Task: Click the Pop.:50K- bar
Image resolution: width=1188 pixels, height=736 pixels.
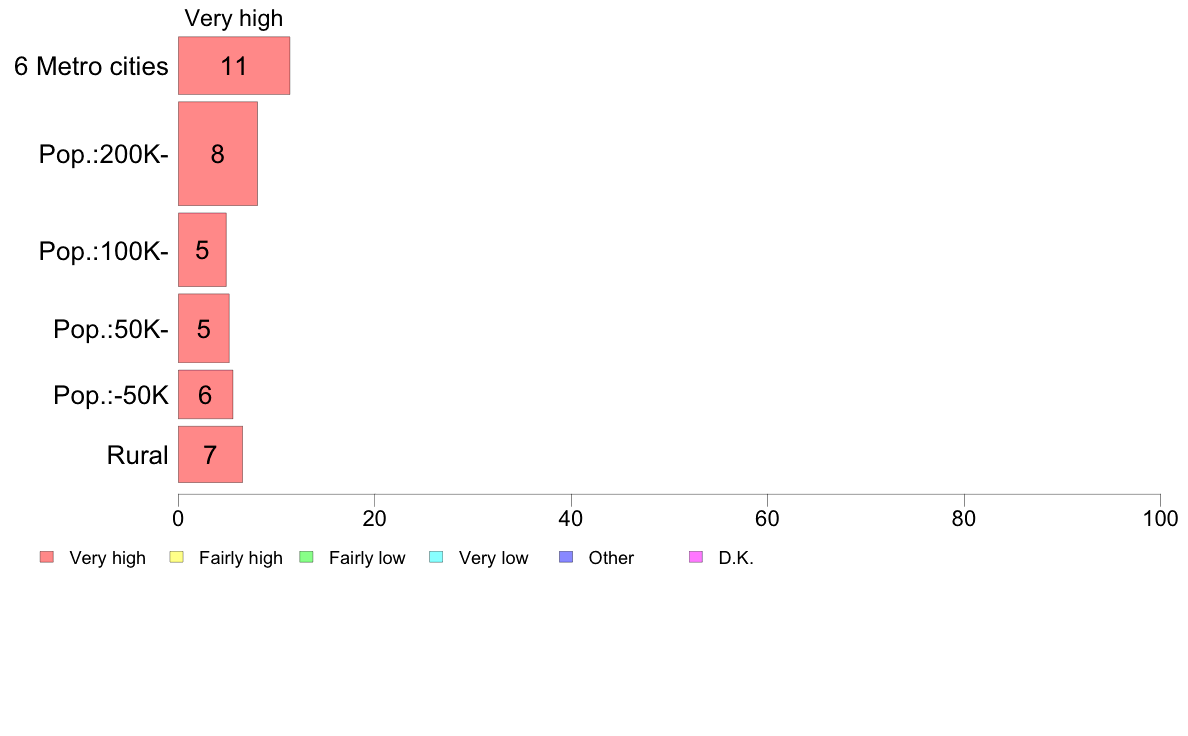Action: point(203,328)
